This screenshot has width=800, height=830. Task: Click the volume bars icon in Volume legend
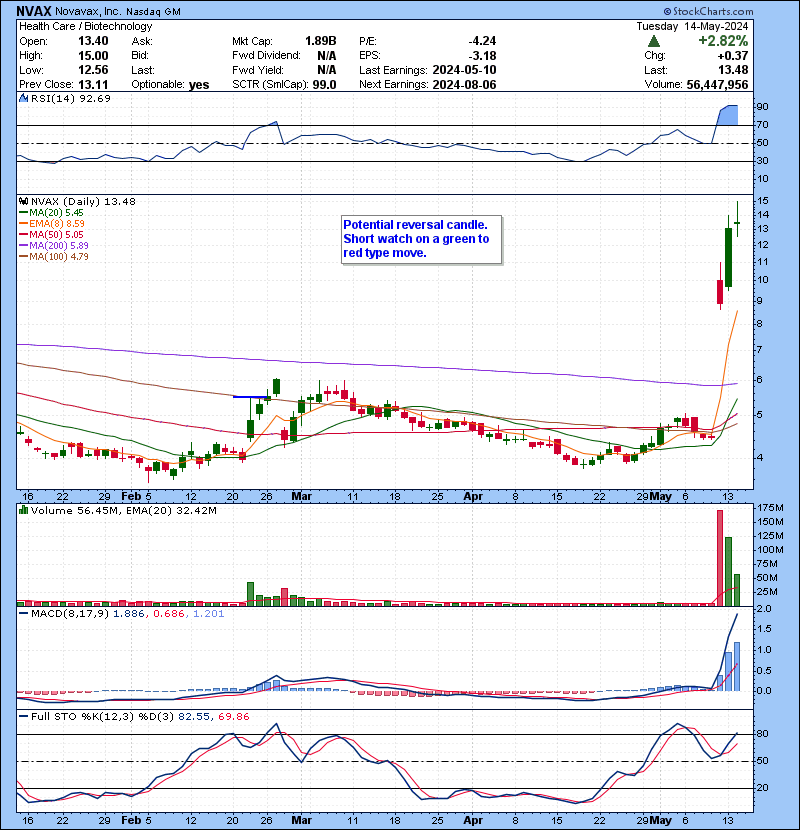(23, 511)
